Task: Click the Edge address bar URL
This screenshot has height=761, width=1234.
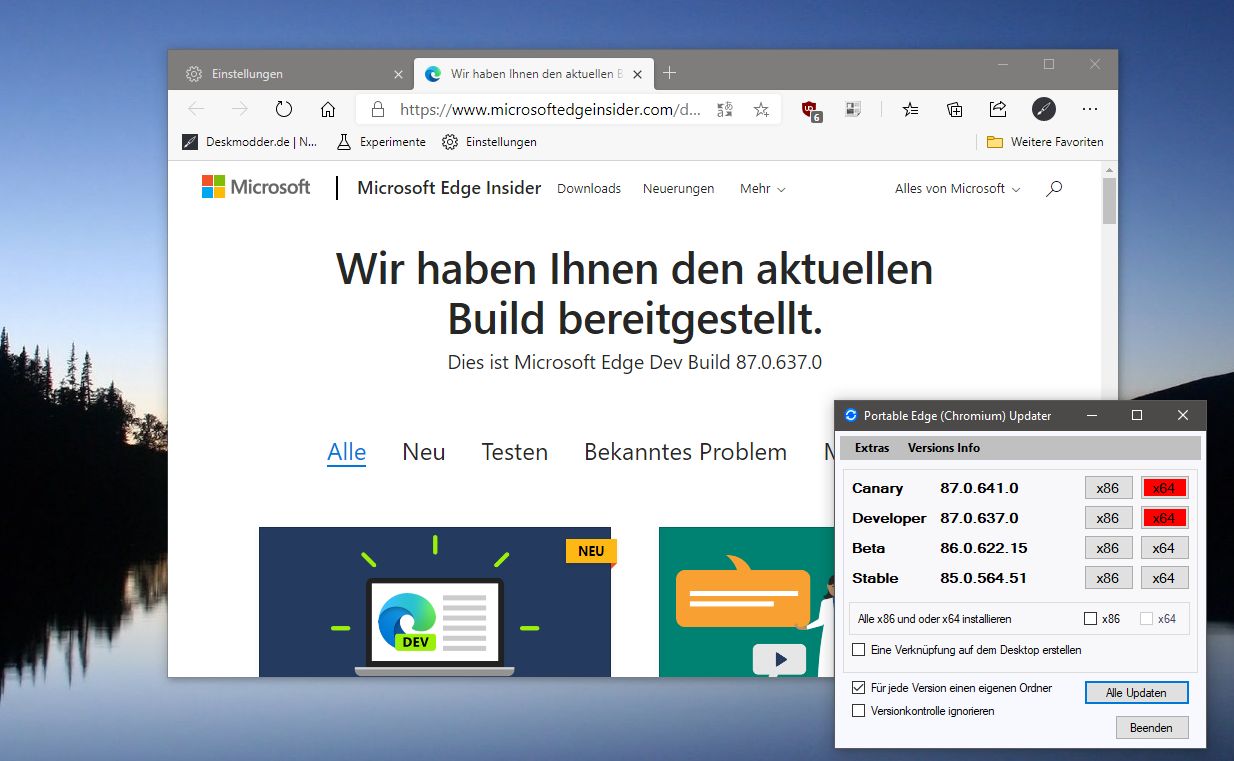Action: tap(550, 109)
